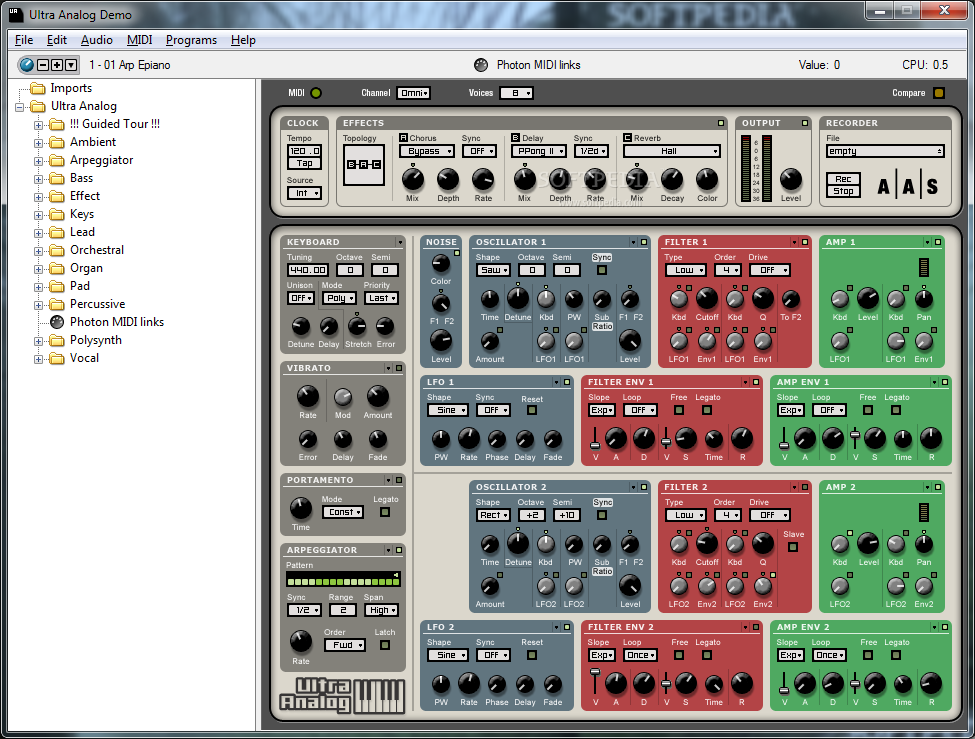Click the minus (previous program) toolbar button
Viewport: 975px width, 739px height.
pos(43,65)
